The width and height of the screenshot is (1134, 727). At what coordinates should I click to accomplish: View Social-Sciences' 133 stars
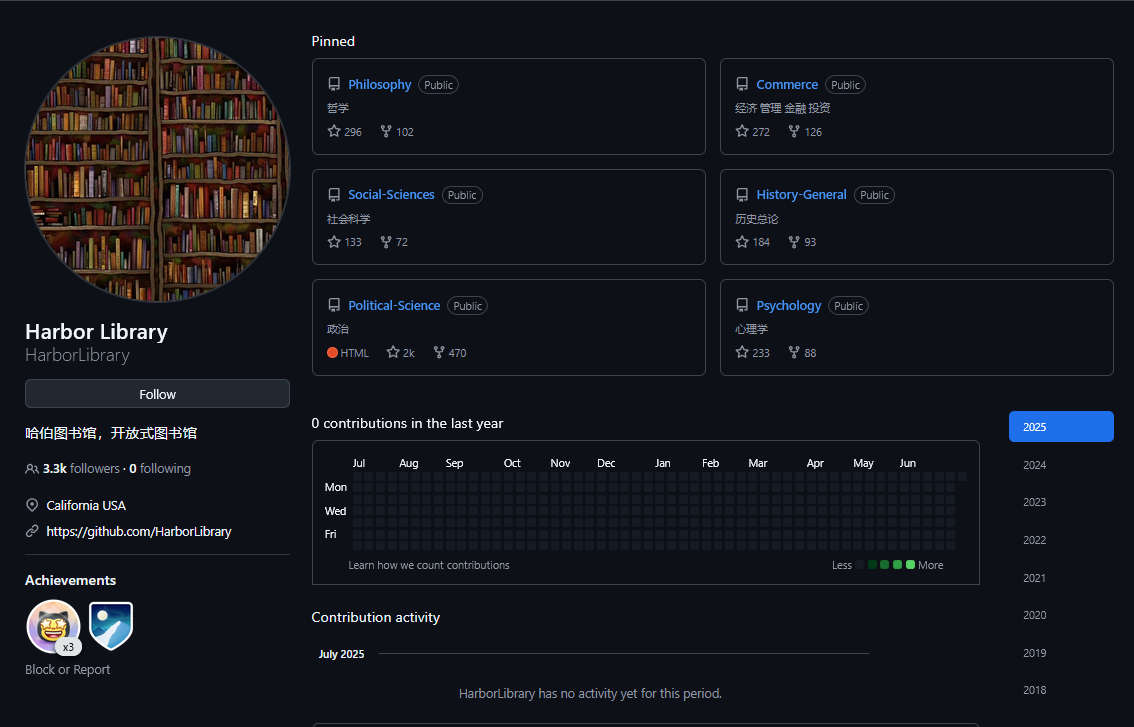click(344, 242)
